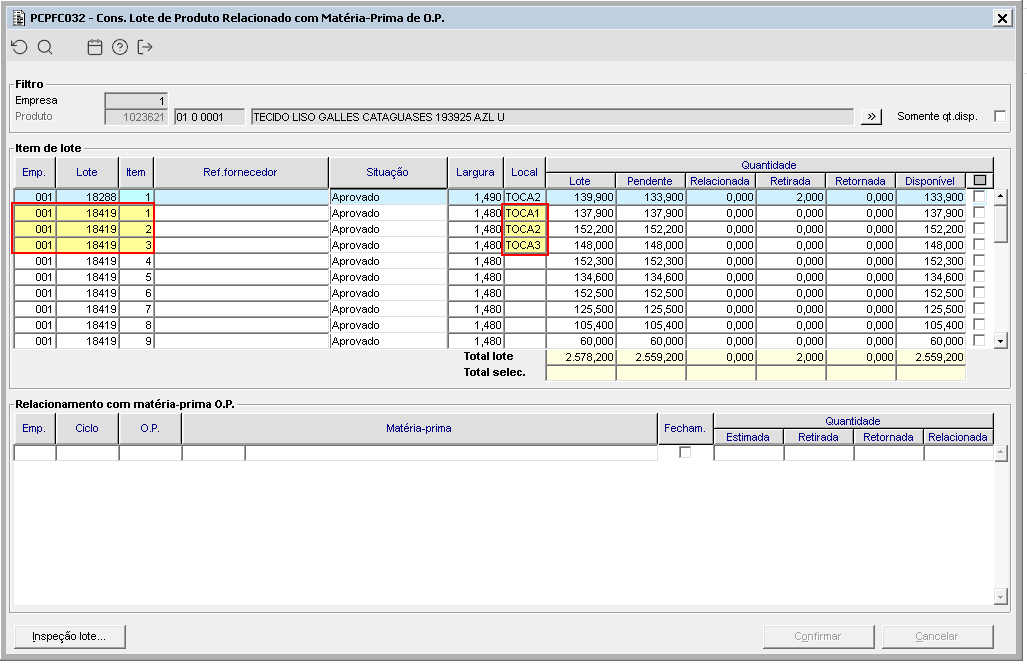Click the Confirmar button
Viewport: 1027px width, 664px height.
(x=818, y=636)
